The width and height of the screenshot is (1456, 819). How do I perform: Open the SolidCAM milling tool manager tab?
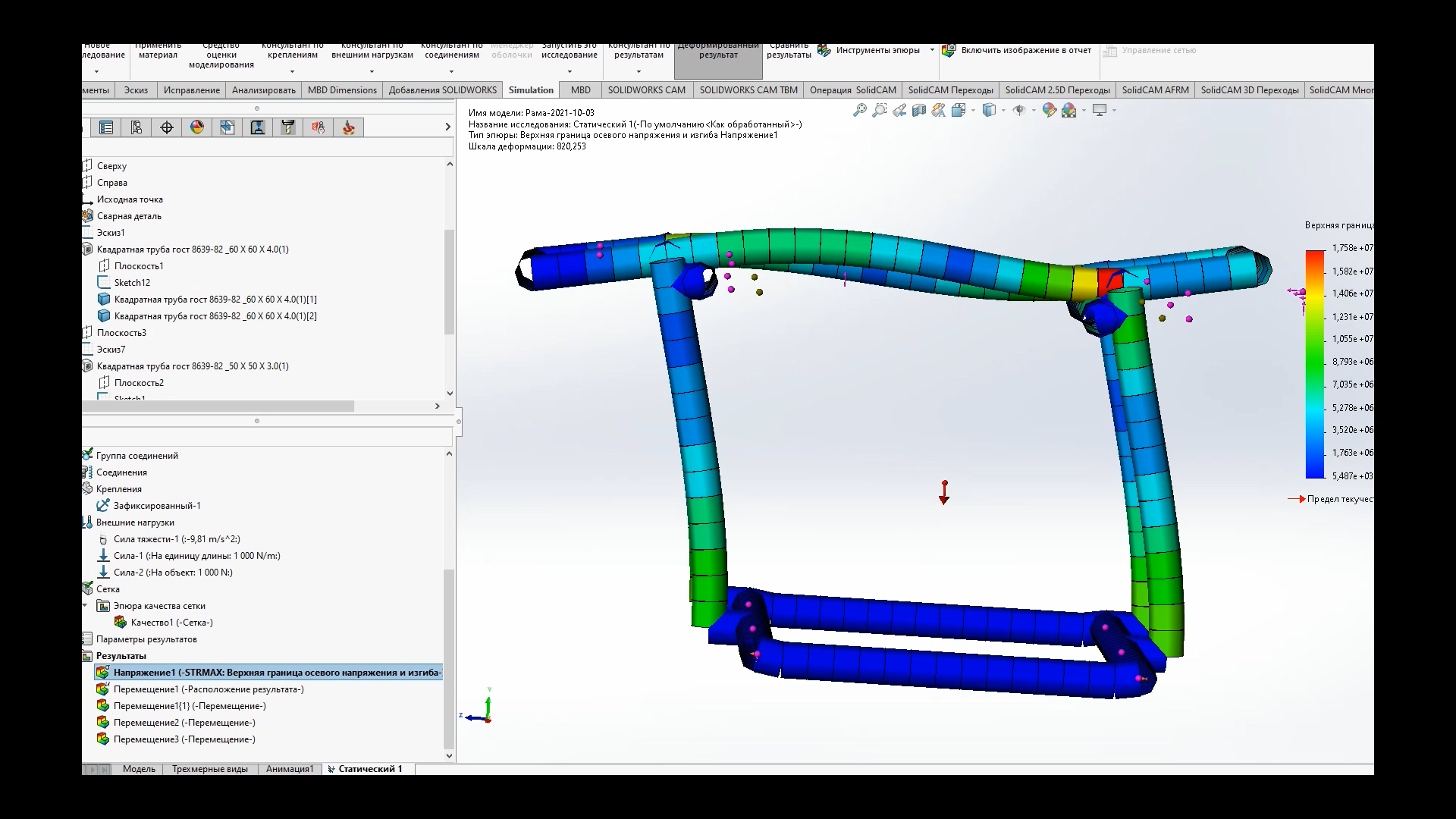288,127
